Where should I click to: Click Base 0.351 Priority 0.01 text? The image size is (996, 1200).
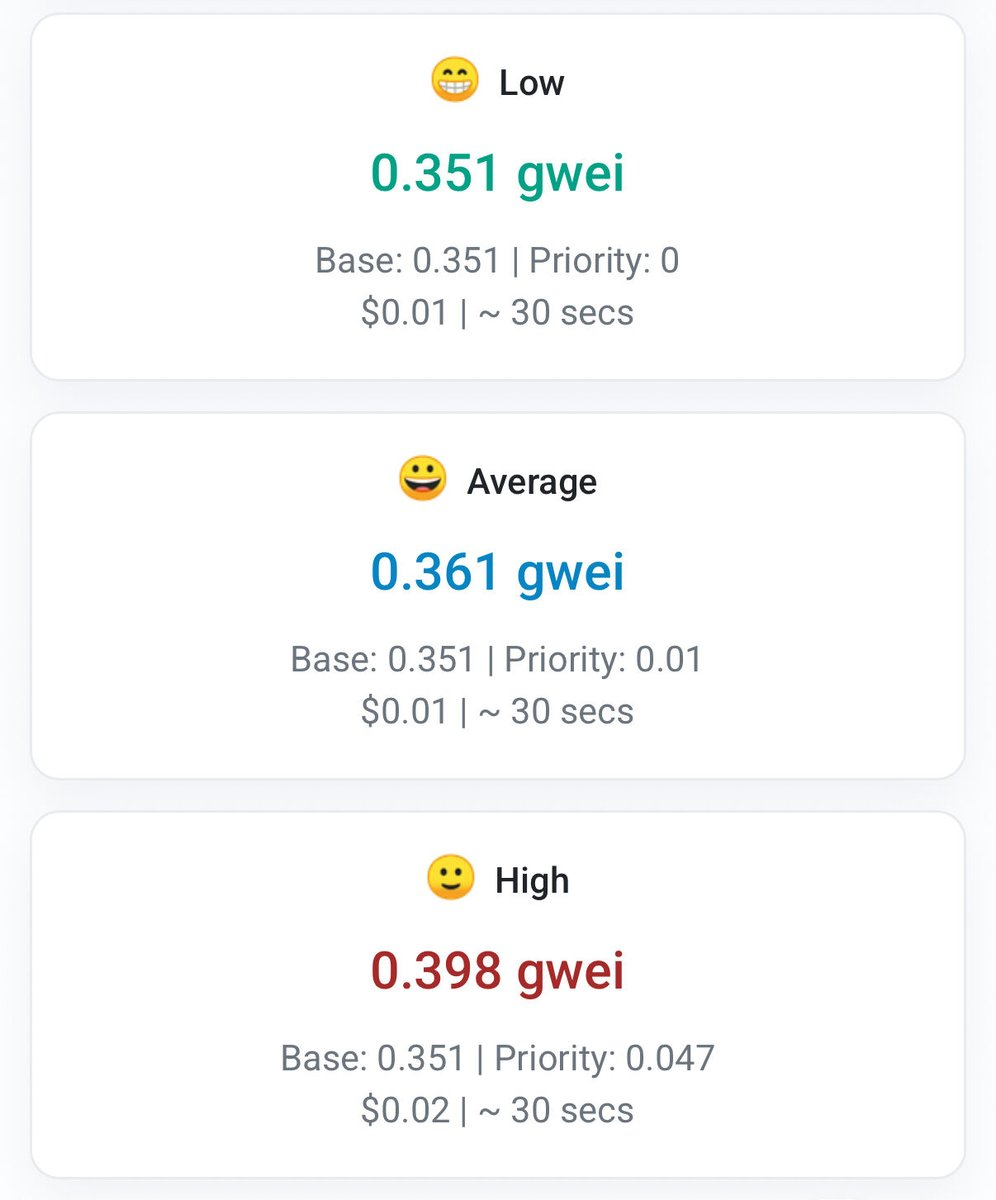click(x=497, y=660)
